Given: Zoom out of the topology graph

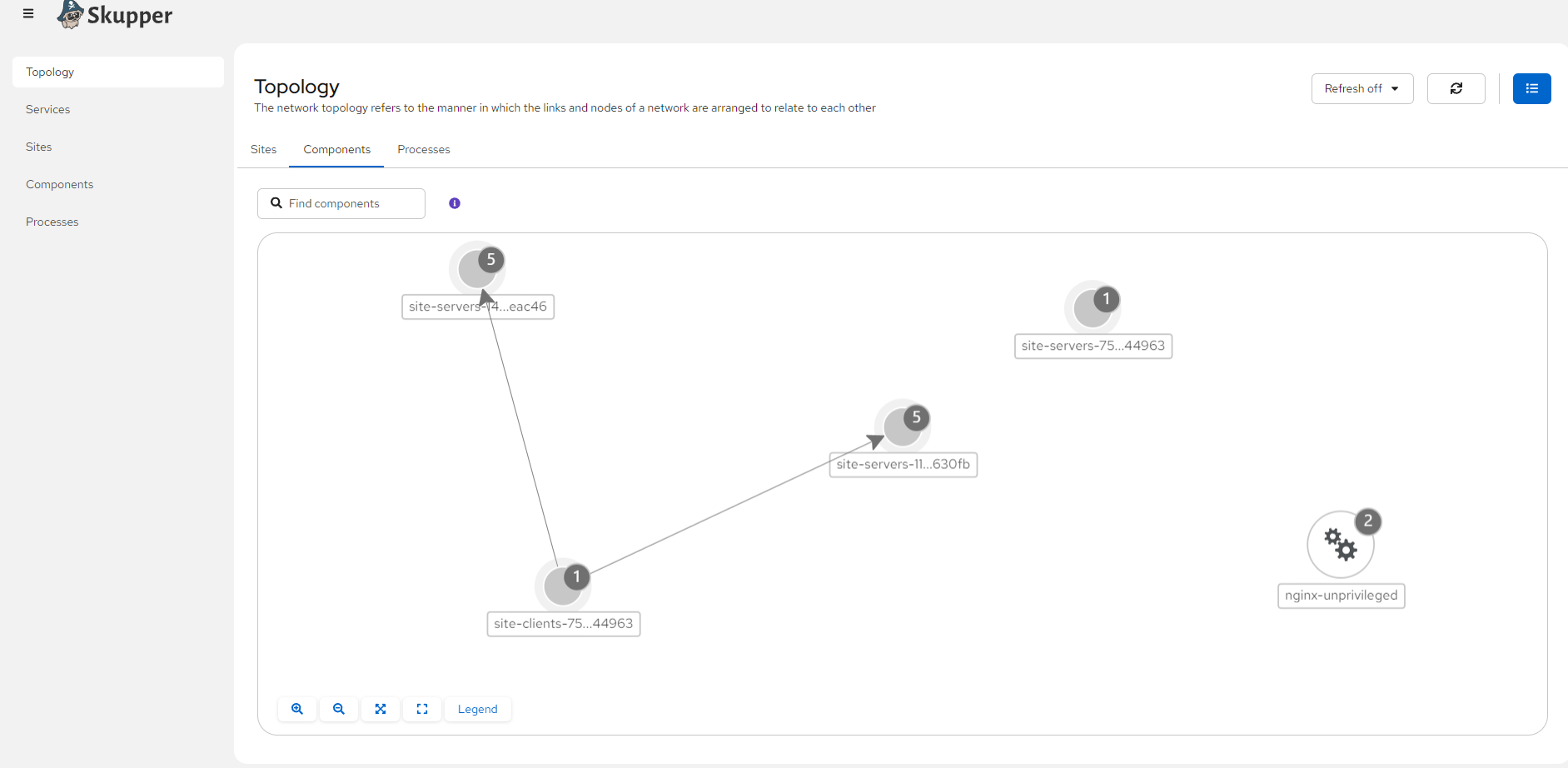Looking at the screenshot, I should pos(339,709).
